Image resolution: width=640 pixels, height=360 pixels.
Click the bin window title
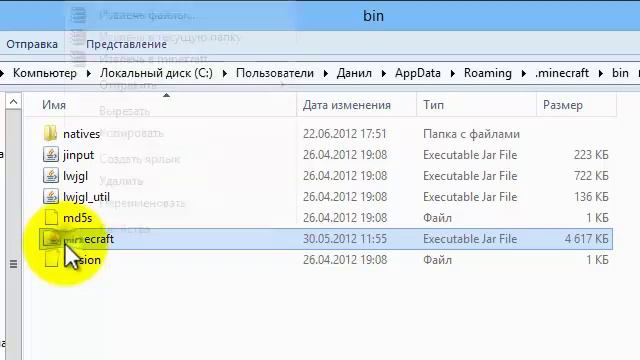click(x=373, y=16)
